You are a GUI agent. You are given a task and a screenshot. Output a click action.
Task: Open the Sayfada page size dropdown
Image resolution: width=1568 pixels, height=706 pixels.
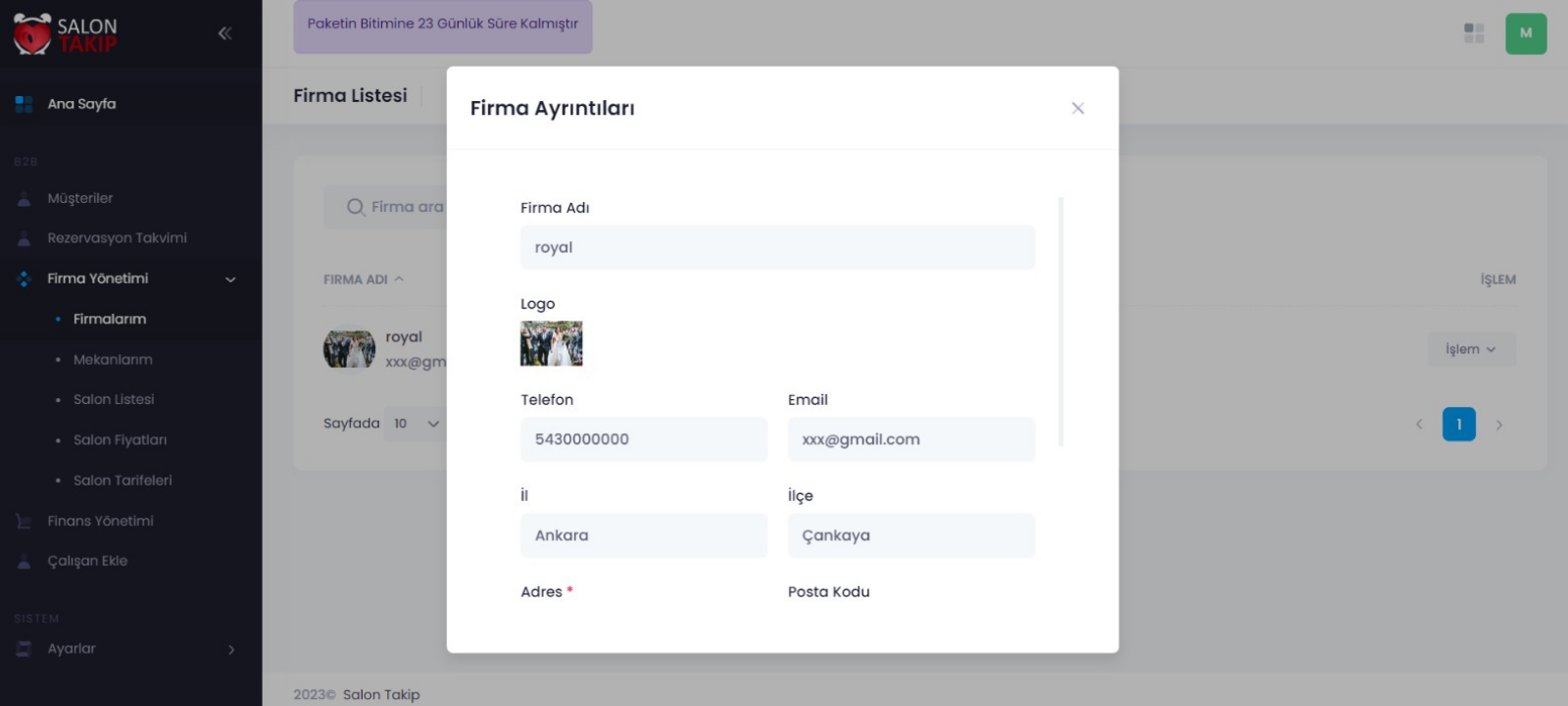416,424
